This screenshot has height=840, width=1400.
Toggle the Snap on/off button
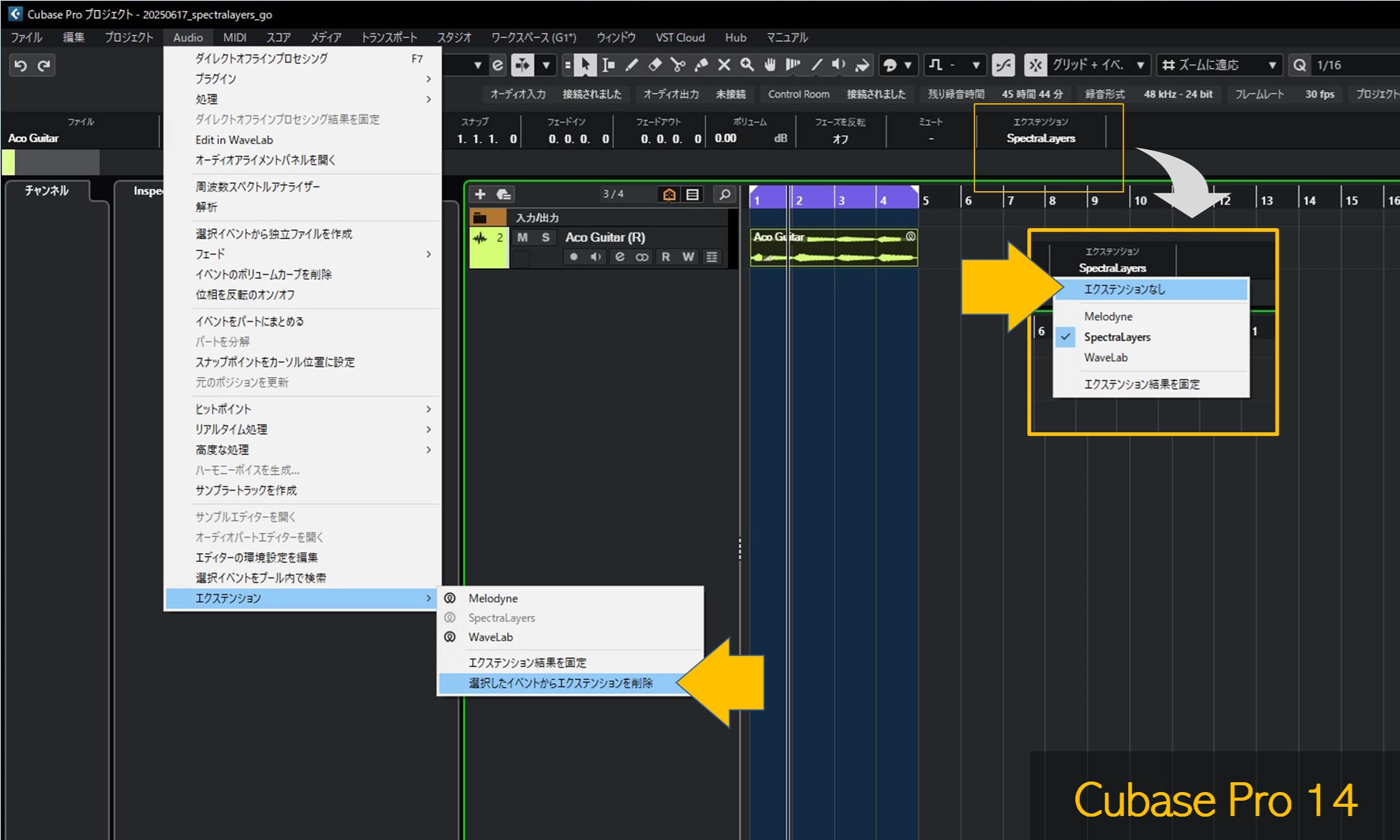tap(1036, 65)
